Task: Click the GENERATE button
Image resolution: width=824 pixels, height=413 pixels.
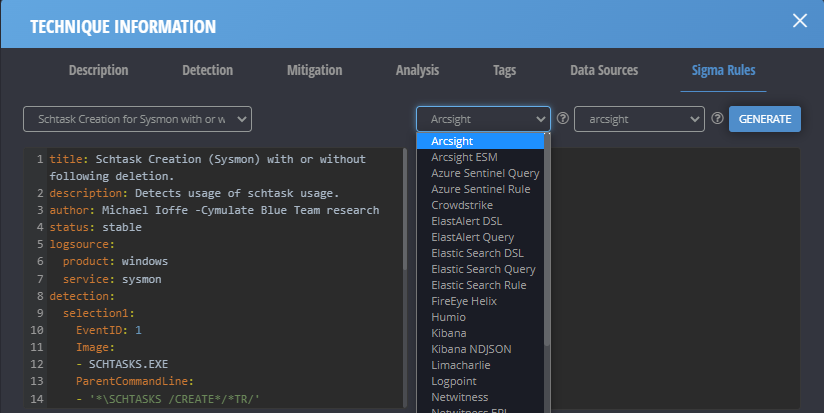Action: (x=765, y=119)
